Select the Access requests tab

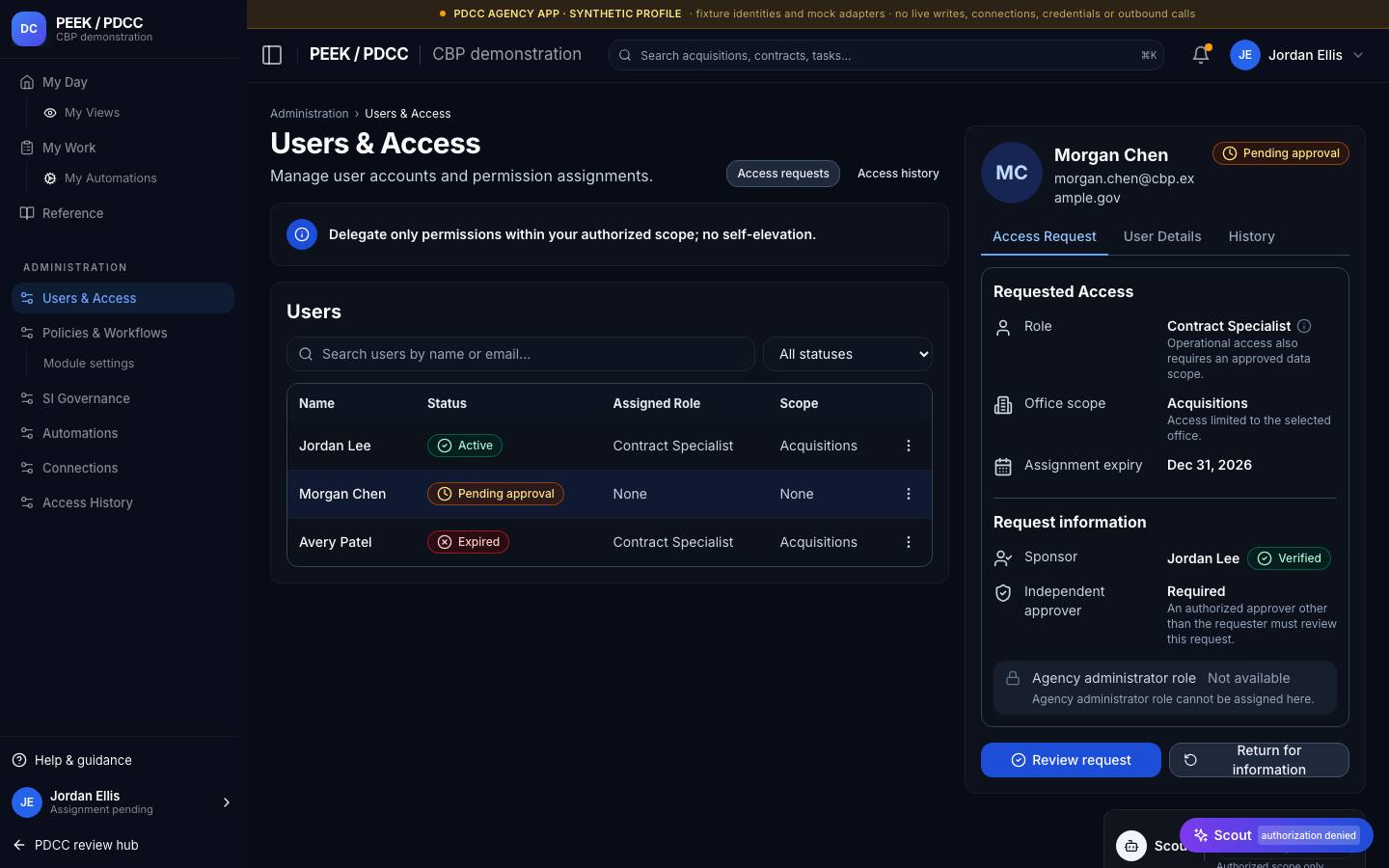[x=783, y=174]
